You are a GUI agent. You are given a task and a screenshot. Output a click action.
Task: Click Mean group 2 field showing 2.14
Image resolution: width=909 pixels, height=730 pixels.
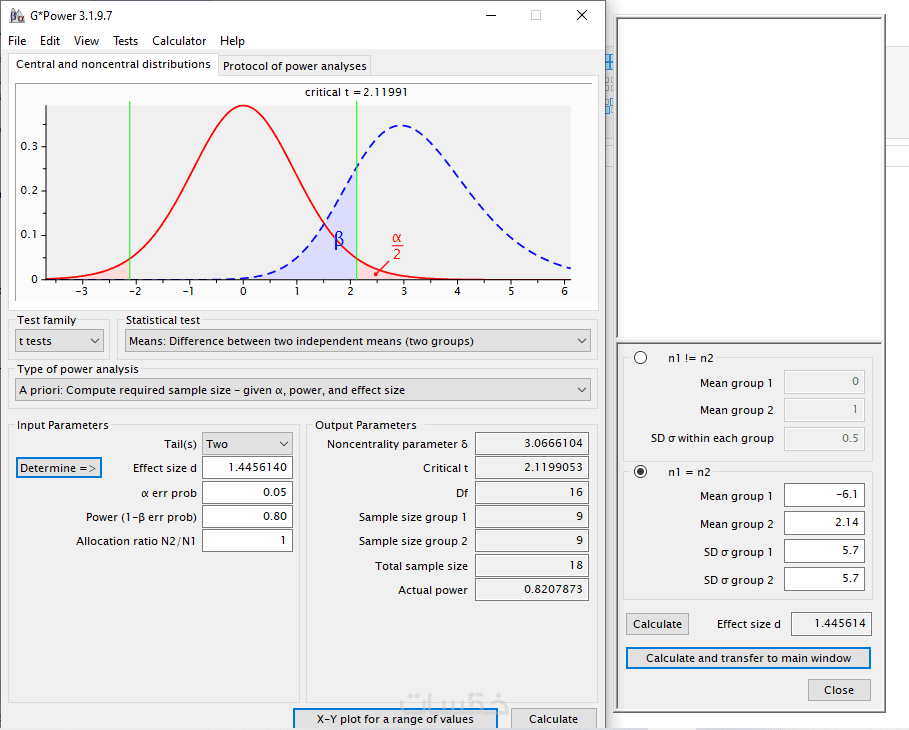tap(824, 523)
